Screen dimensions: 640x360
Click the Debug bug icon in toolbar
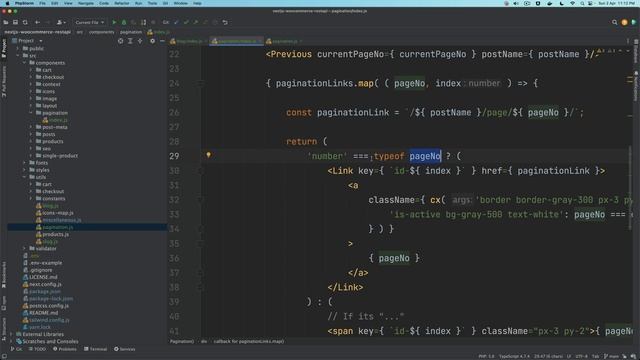point(124,22)
